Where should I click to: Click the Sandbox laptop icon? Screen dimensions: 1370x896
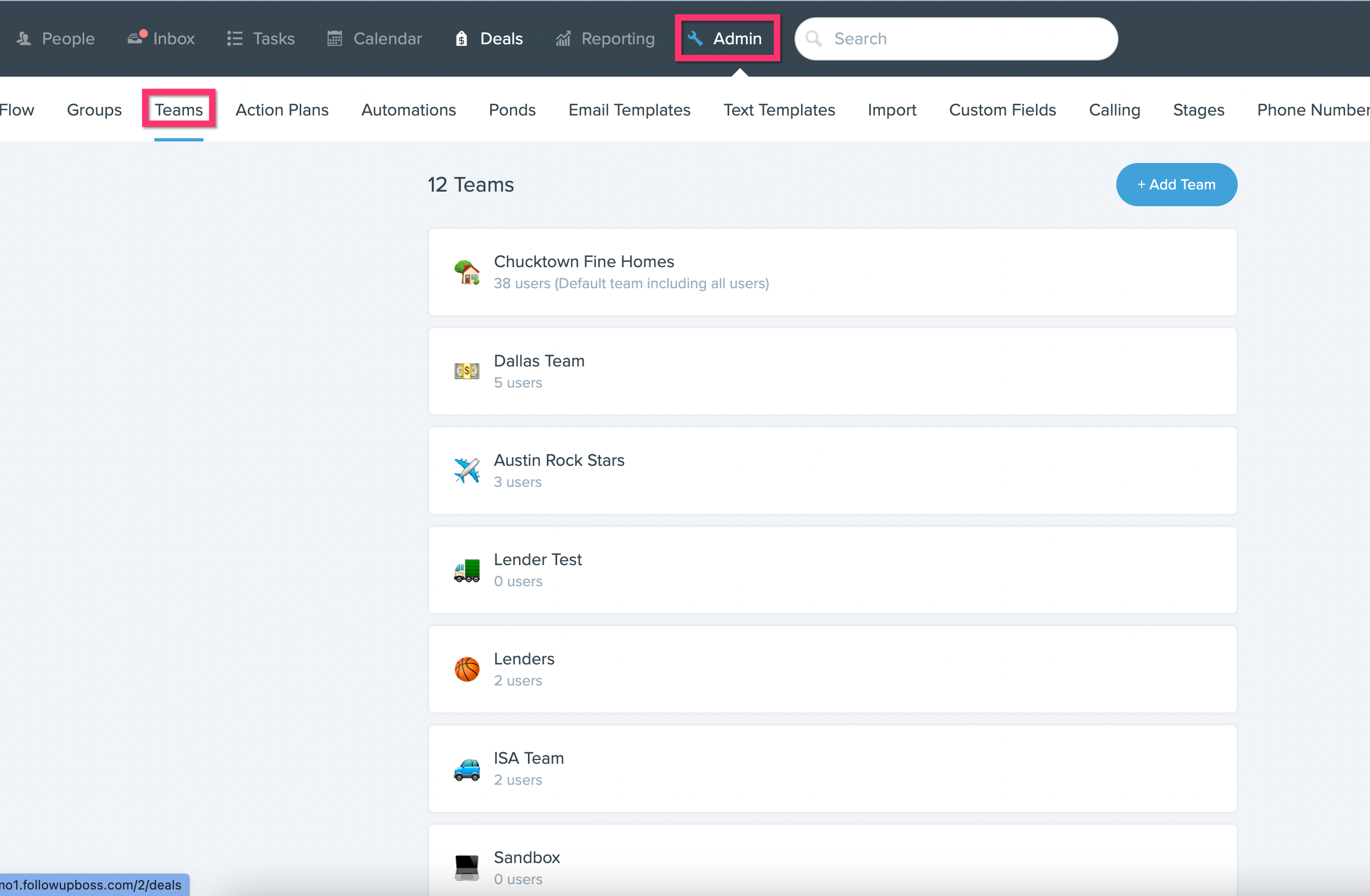pyautogui.click(x=467, y=868)
